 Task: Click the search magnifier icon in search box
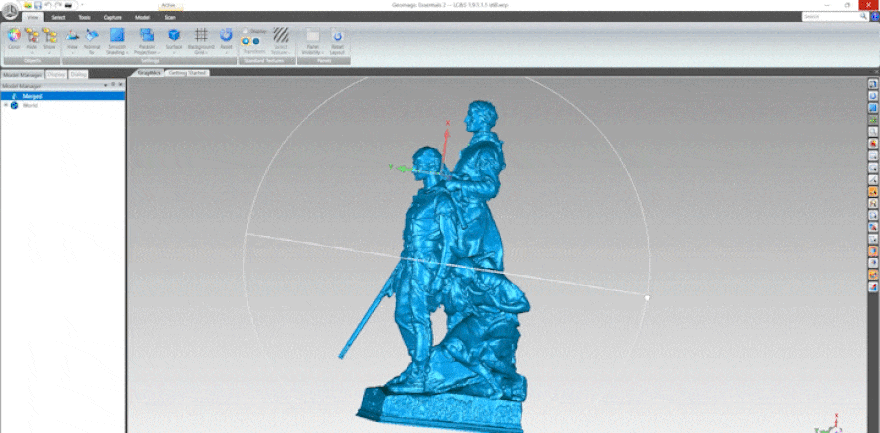click(864, 17)
